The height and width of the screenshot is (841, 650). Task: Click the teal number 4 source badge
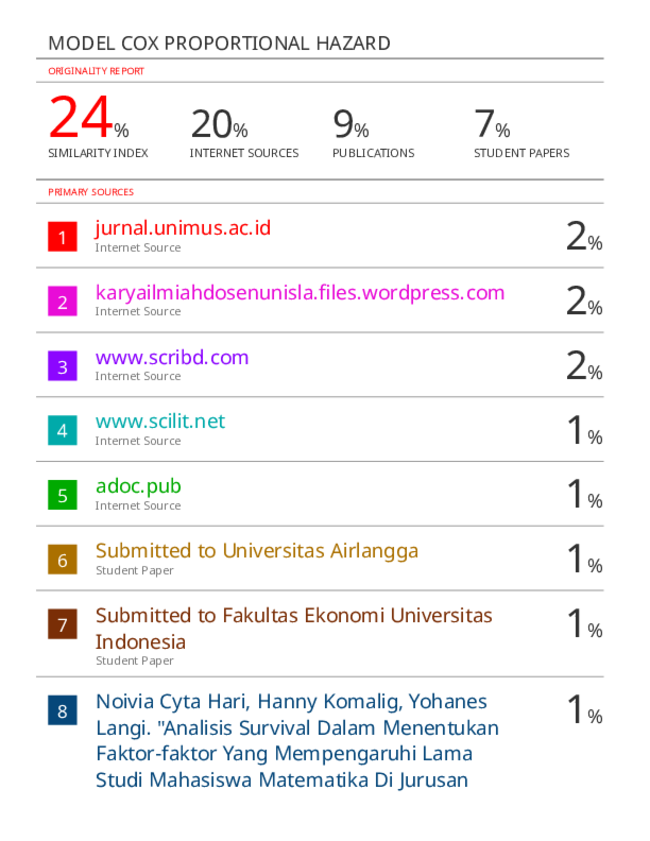62,430
